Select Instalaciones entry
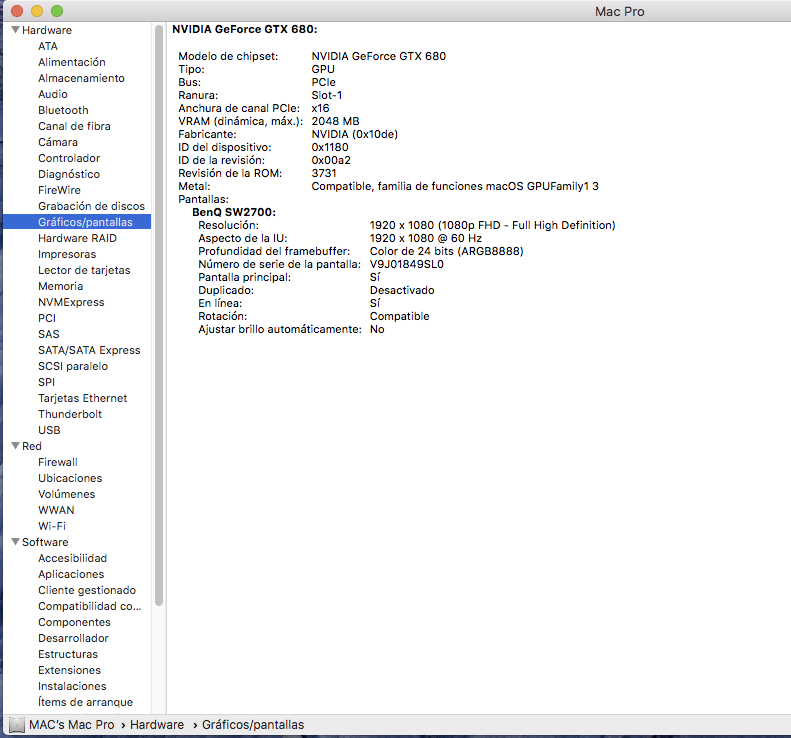The width and height of the screenshot is (791, 738). pos(72,686)
